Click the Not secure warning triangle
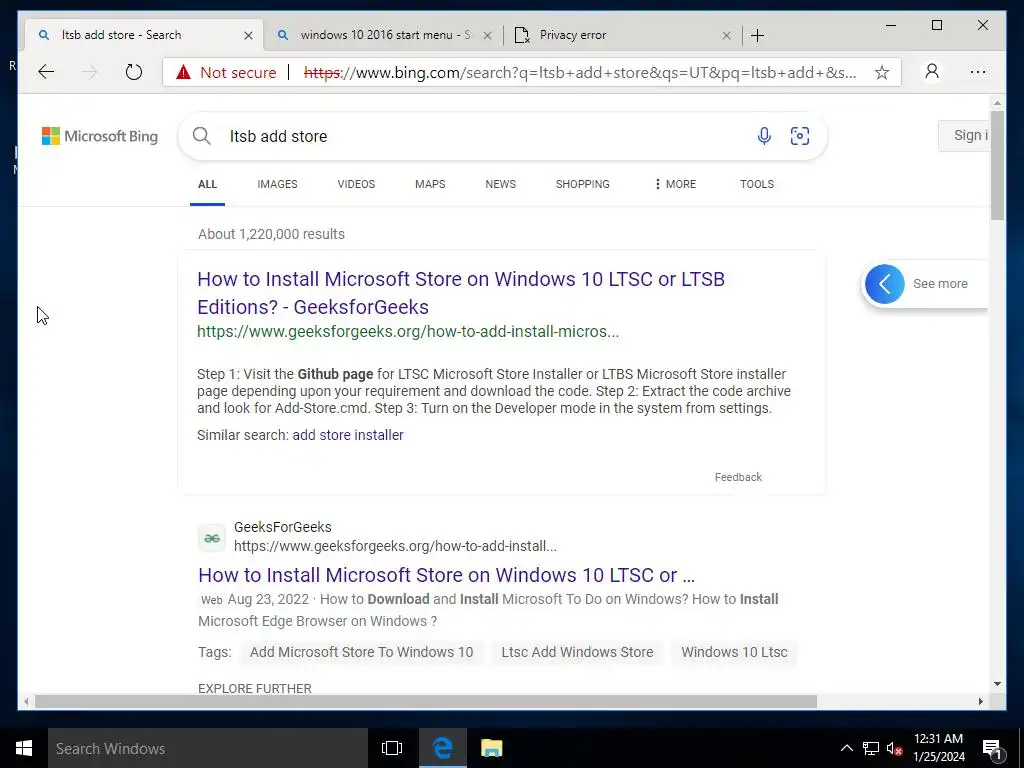This screenshot has height=768, width=1024. click(x=184, y=72)
